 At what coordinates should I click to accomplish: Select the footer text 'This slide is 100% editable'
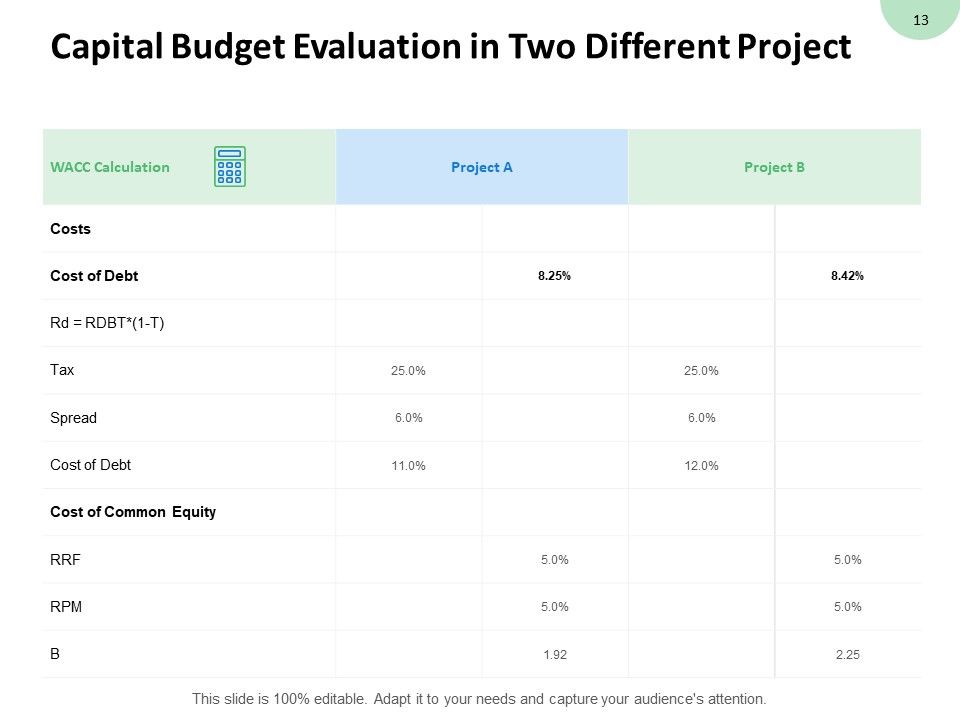279,699
